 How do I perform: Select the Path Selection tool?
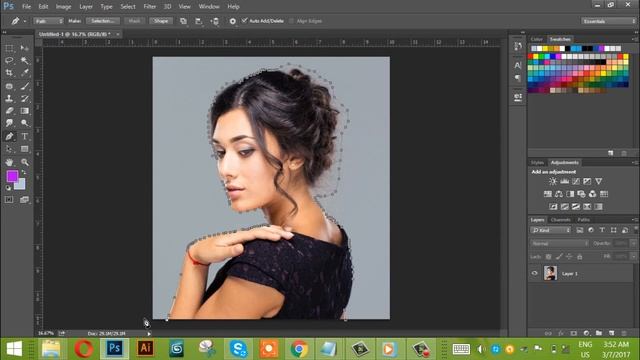pyautogui.click(x=9, y=149)
